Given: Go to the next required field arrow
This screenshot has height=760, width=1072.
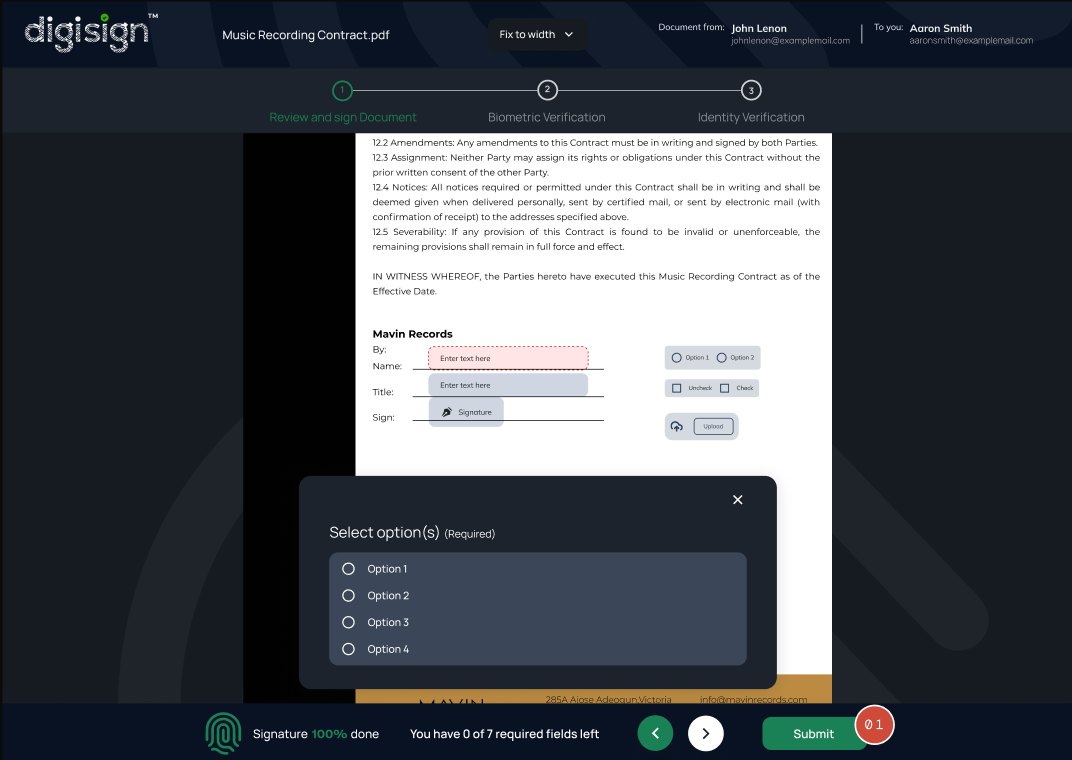Looking at the screenshot, I should 706,733.
